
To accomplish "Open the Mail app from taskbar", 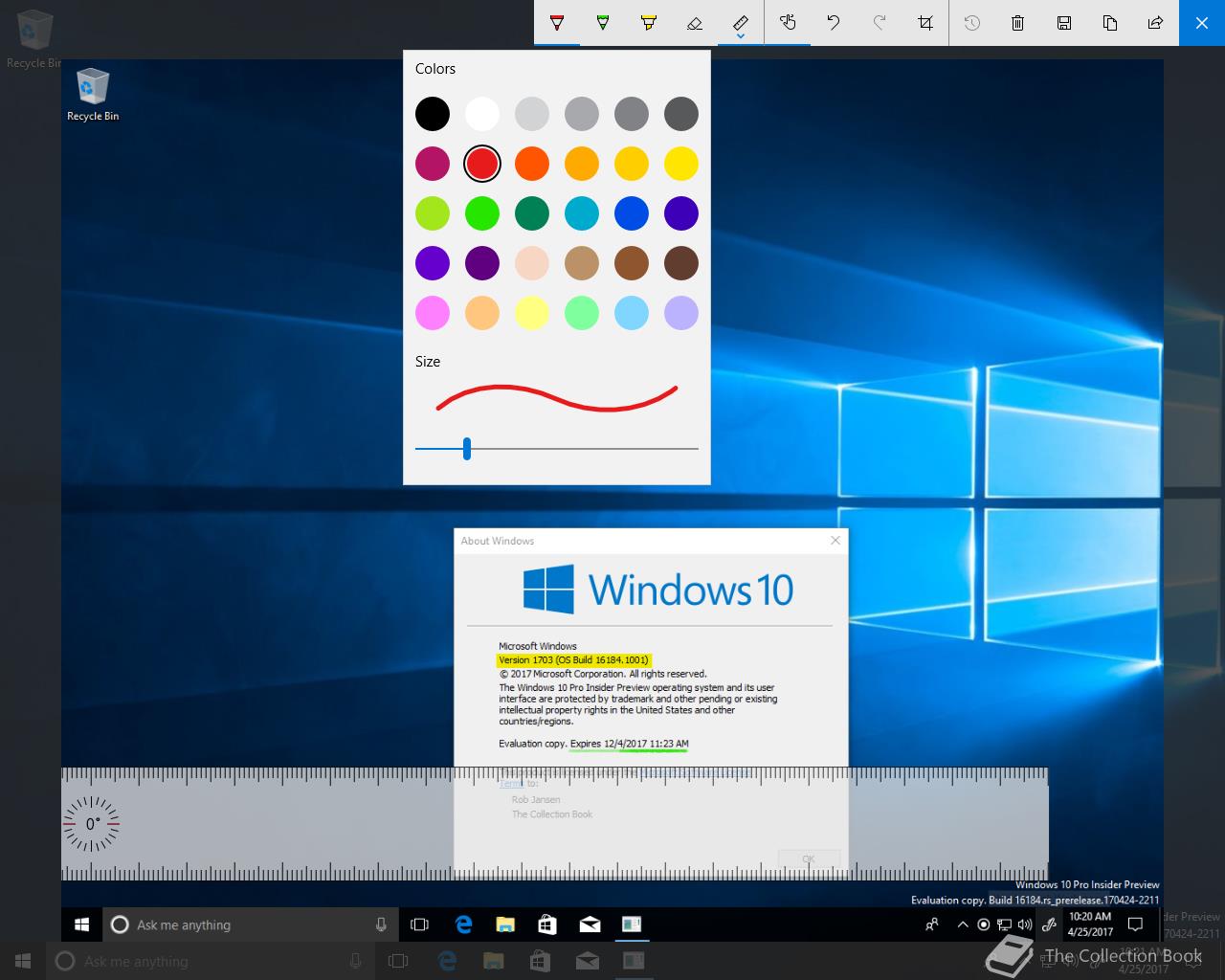I will (590, 924).
